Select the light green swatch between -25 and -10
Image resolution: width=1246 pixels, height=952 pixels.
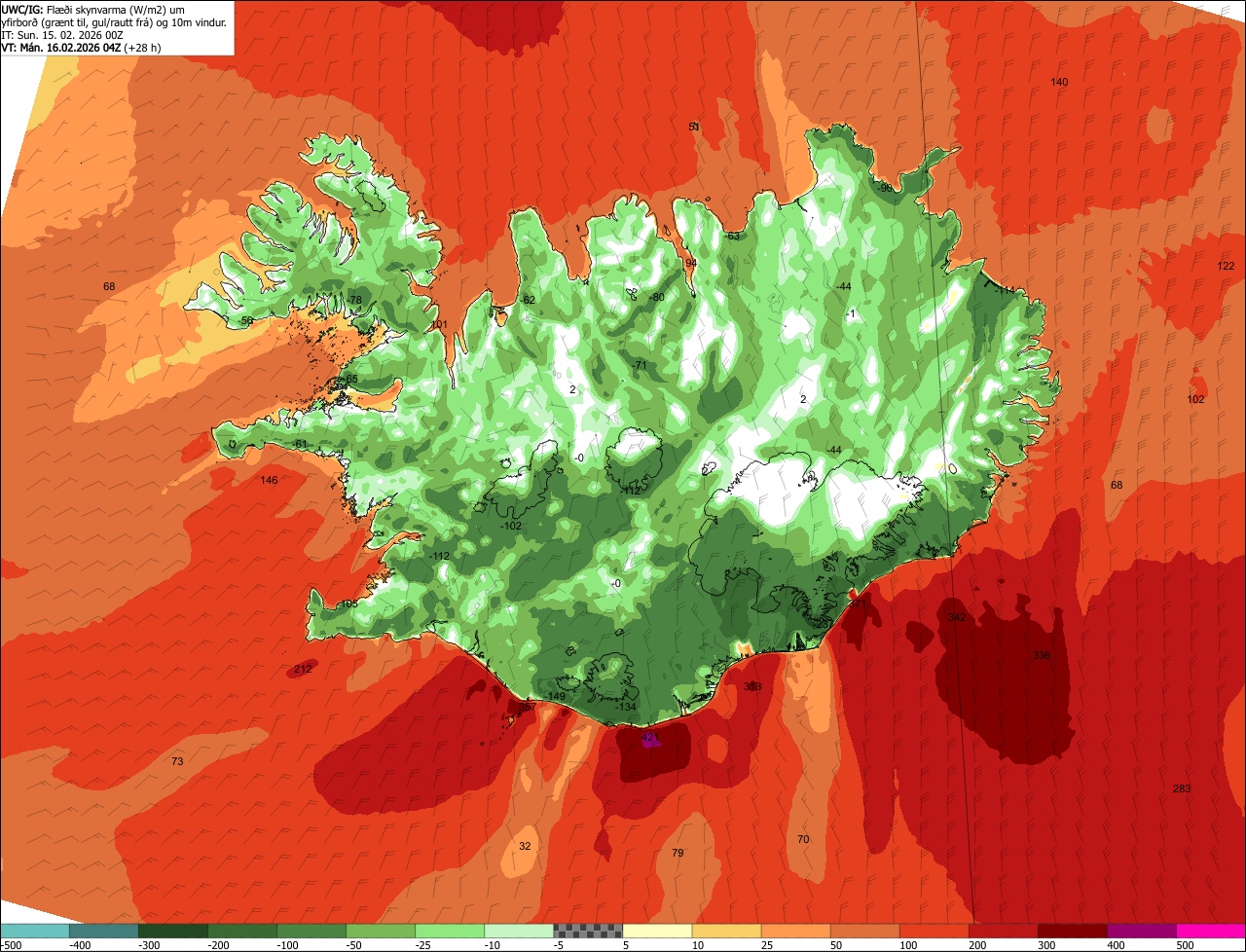(450, 931)
